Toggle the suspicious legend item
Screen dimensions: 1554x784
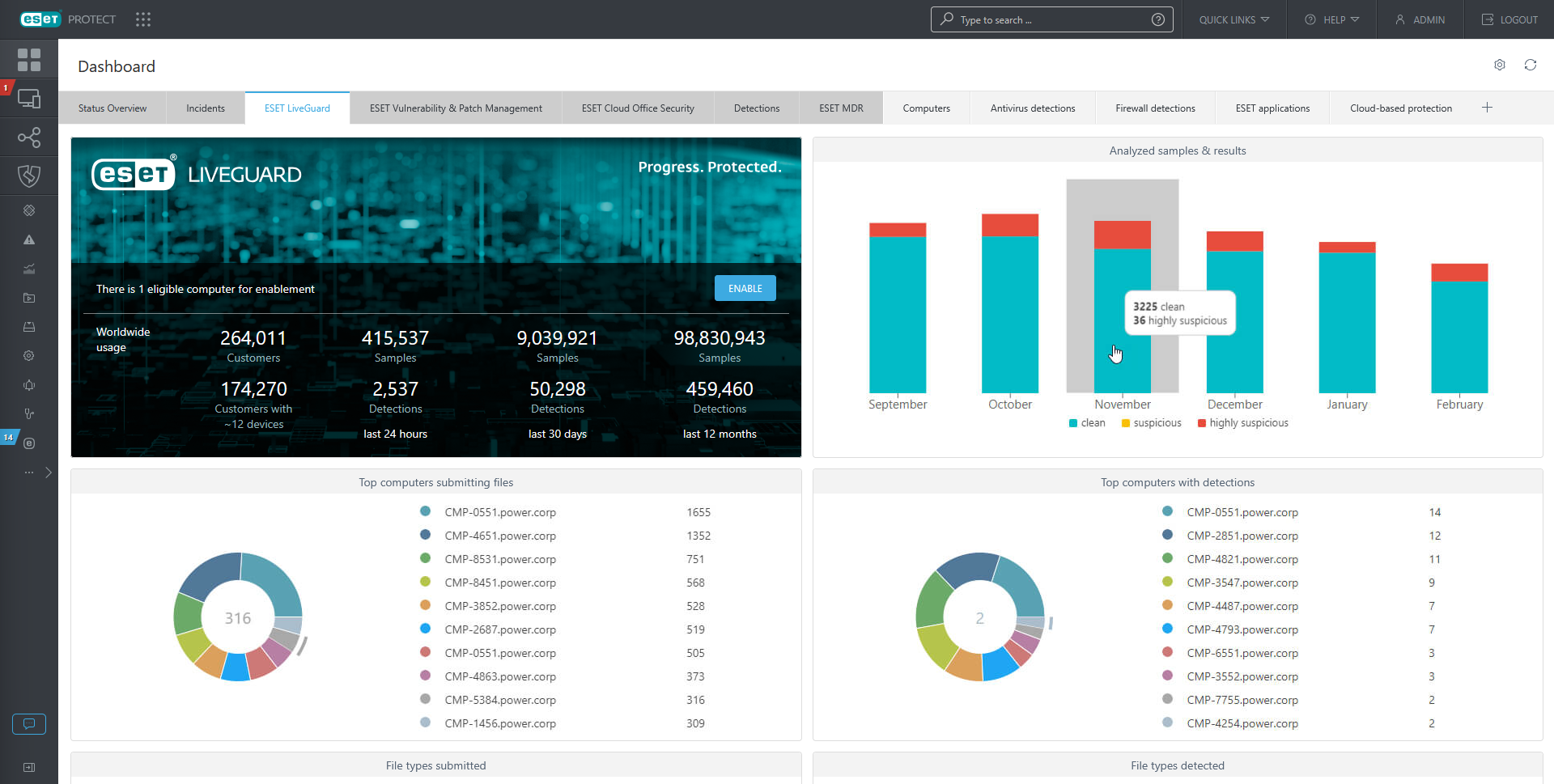[x=1152, y=423]
